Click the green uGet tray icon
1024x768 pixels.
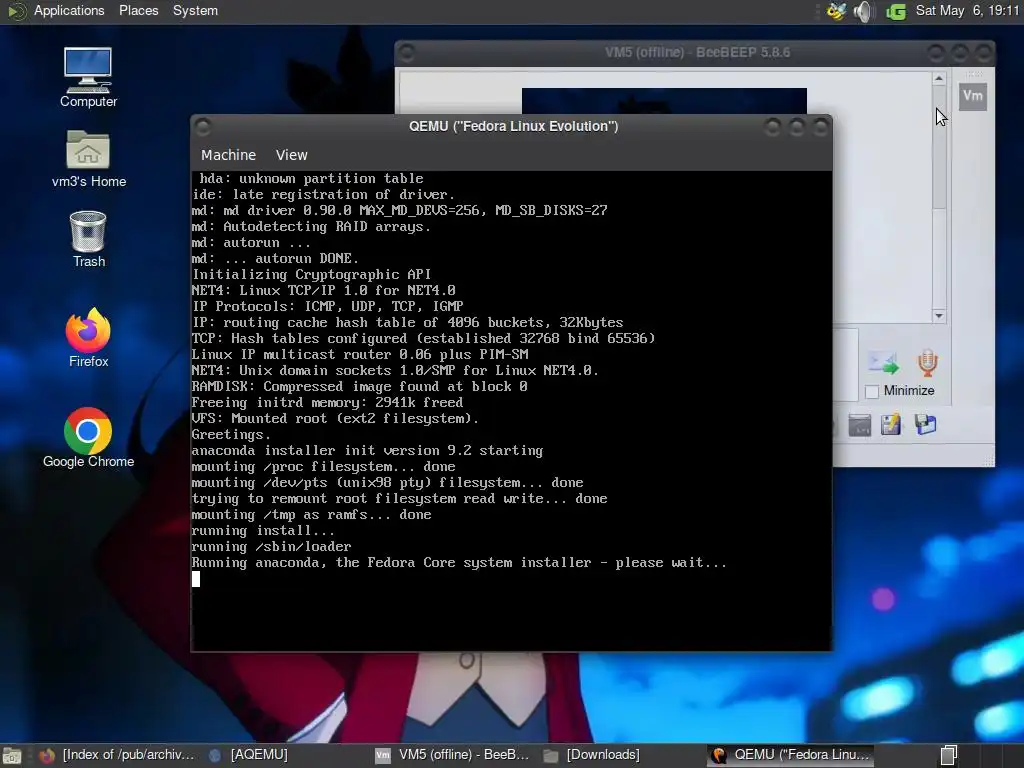895,11
